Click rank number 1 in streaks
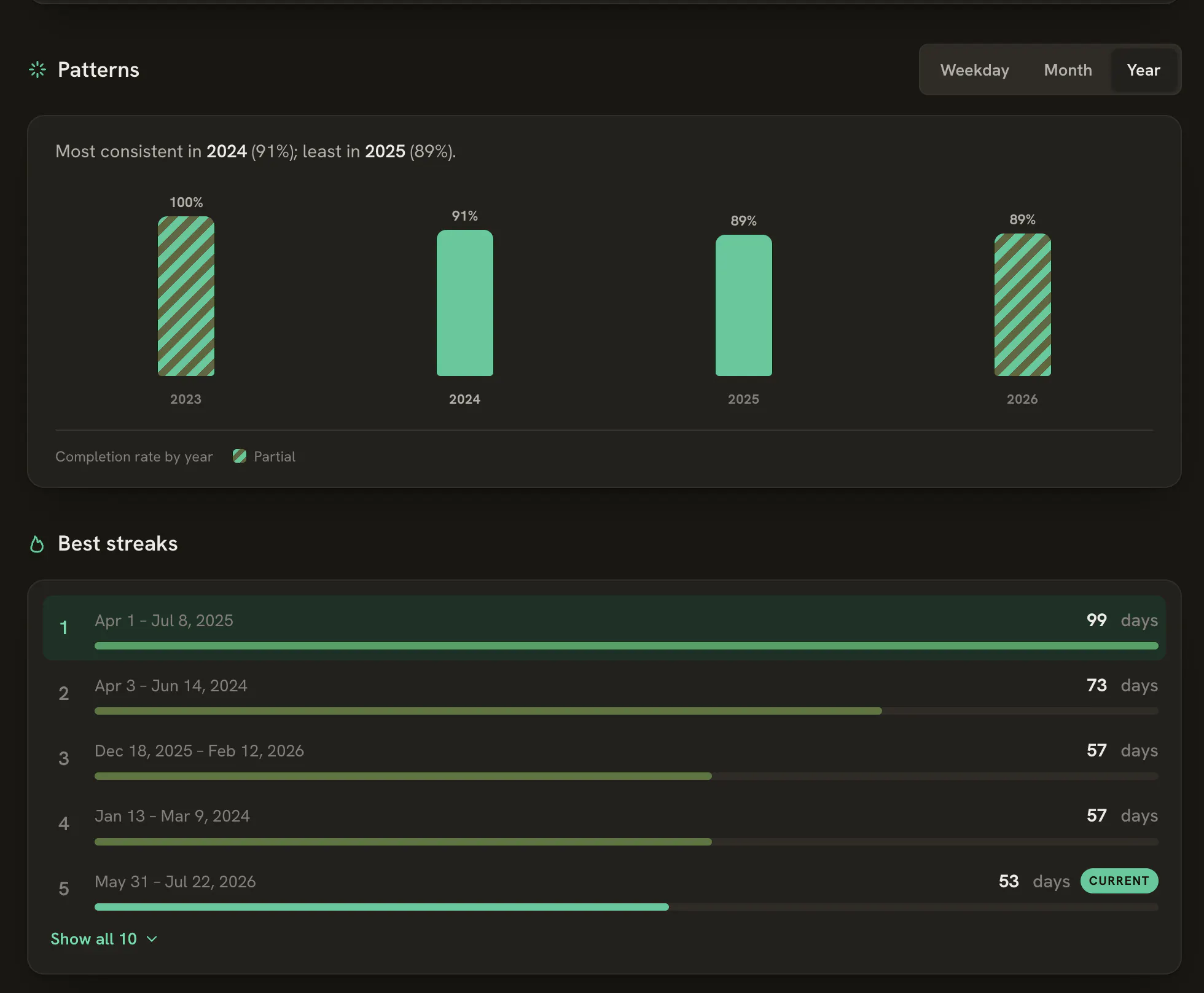The width and height of the screenshot is (1204, 993). point(63,627)
